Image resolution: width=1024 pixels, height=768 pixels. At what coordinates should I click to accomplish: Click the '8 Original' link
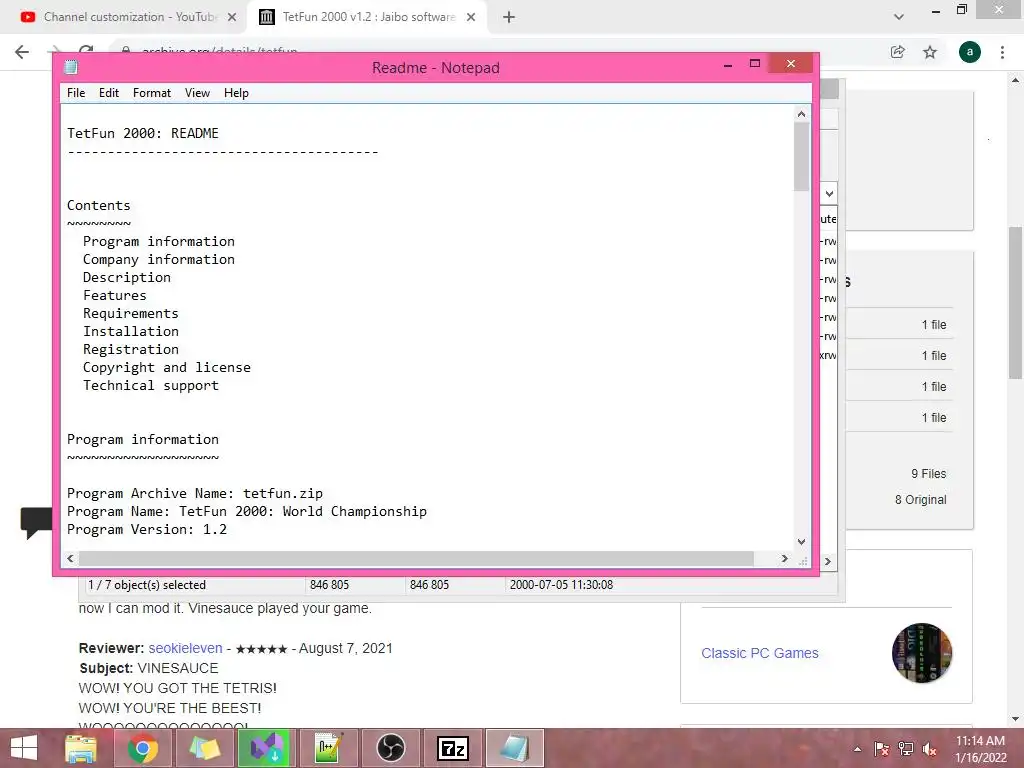(x=920, y=500)
